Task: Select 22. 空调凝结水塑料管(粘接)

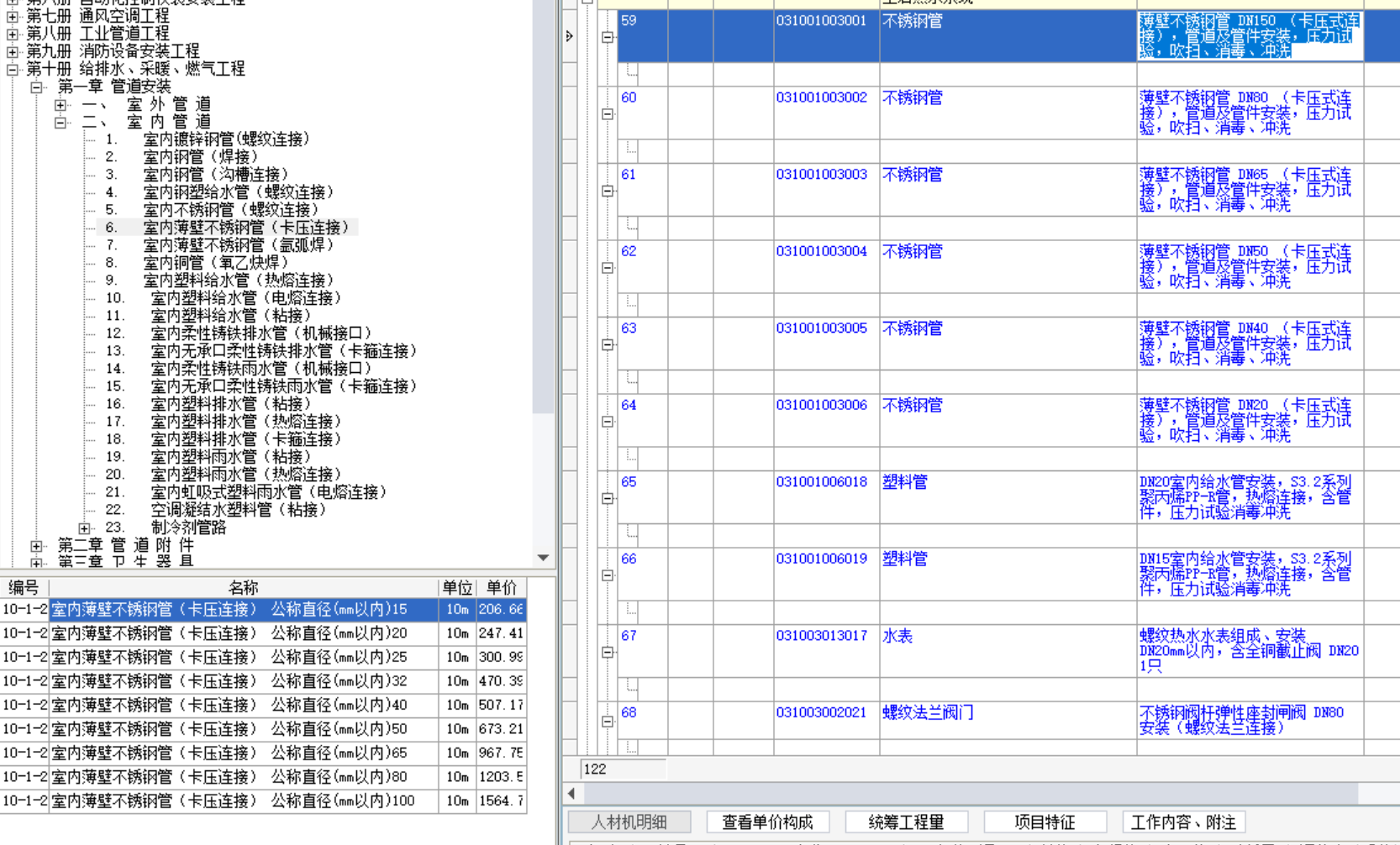Action: 217,510
